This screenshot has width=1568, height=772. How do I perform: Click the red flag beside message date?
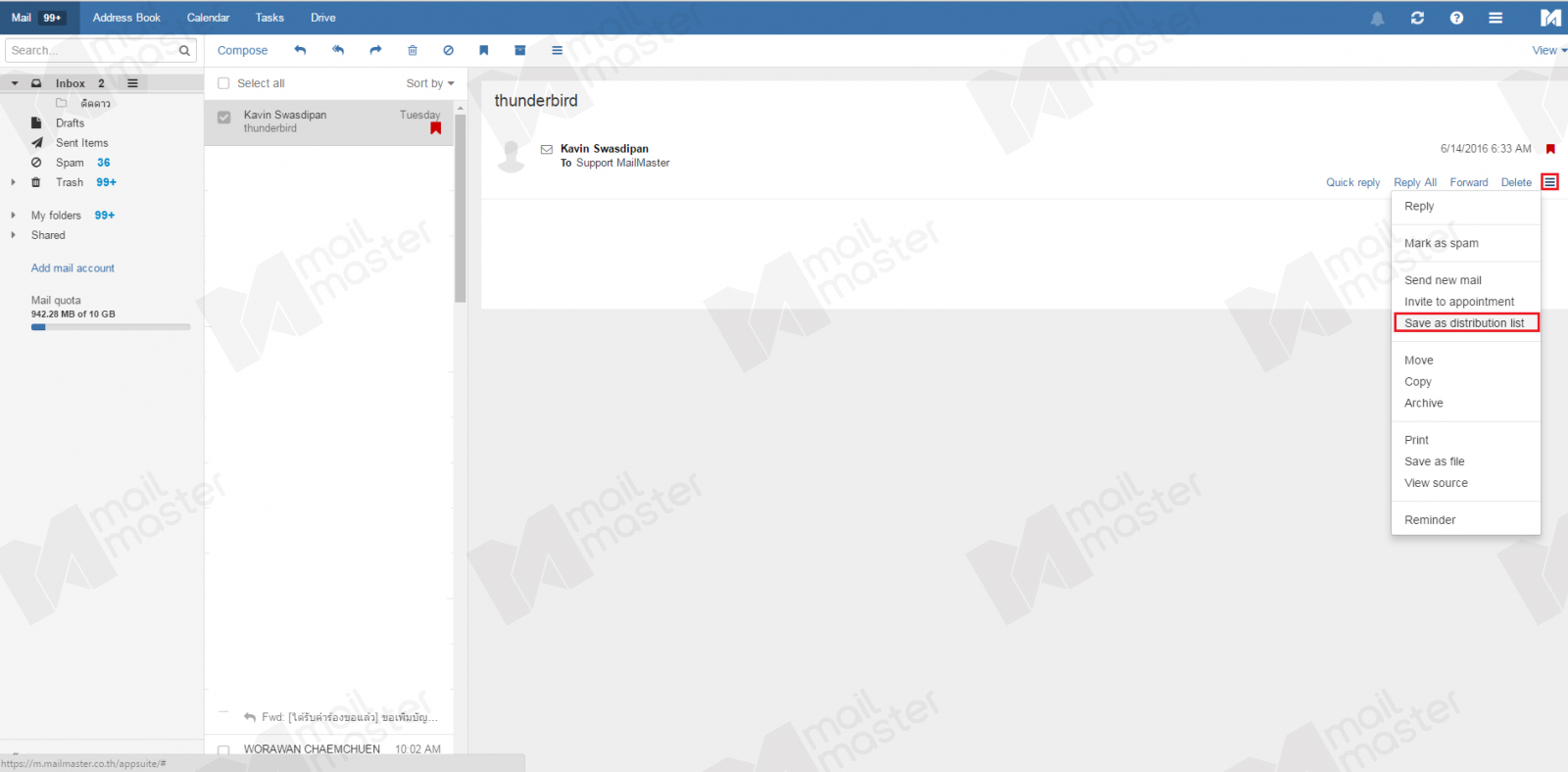1550,149
